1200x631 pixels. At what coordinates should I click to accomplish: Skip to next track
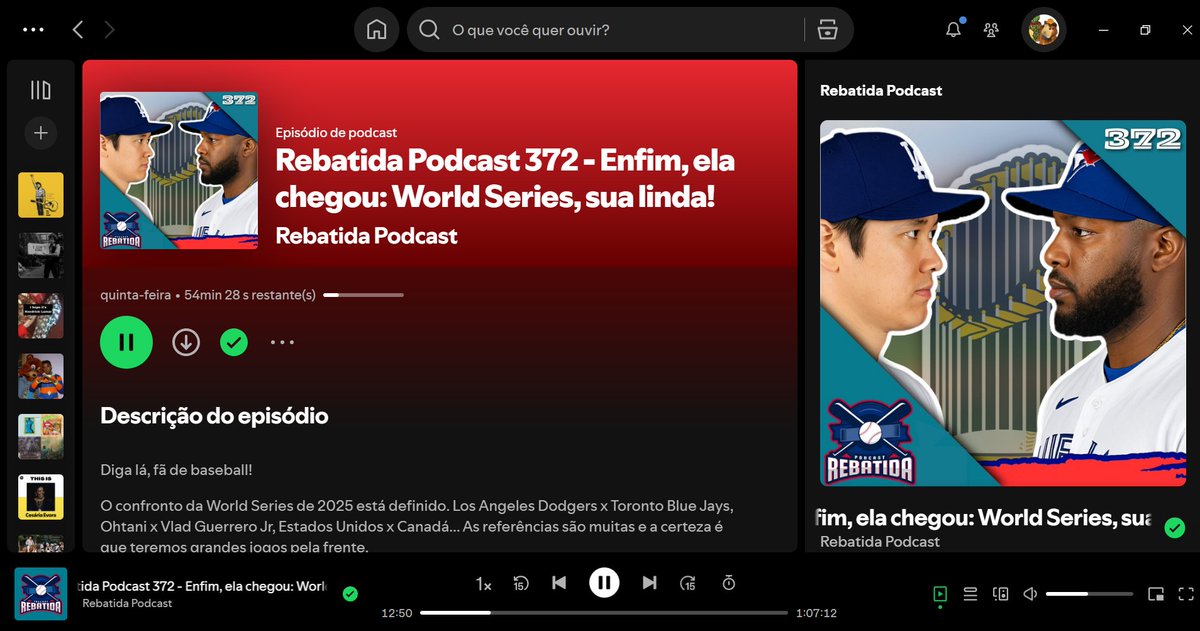point(649,583)
